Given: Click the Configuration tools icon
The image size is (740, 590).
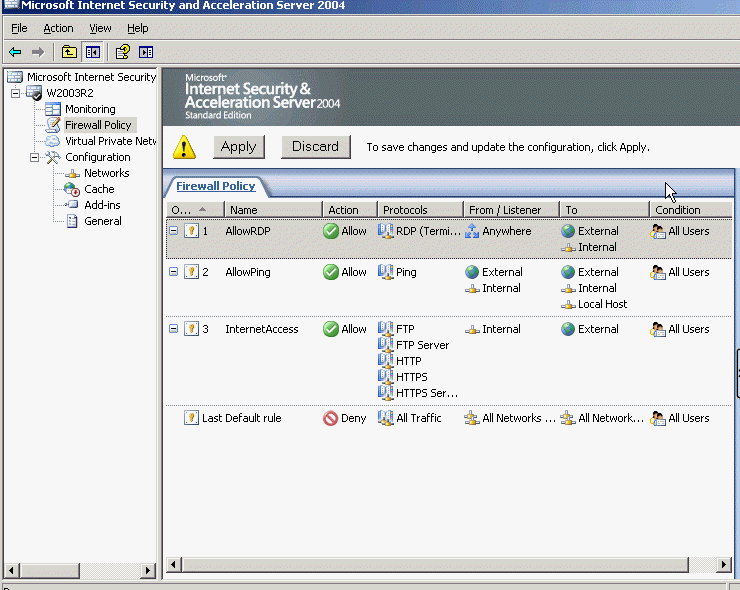Looking at the screenshot, I should [x=53, y=157].
